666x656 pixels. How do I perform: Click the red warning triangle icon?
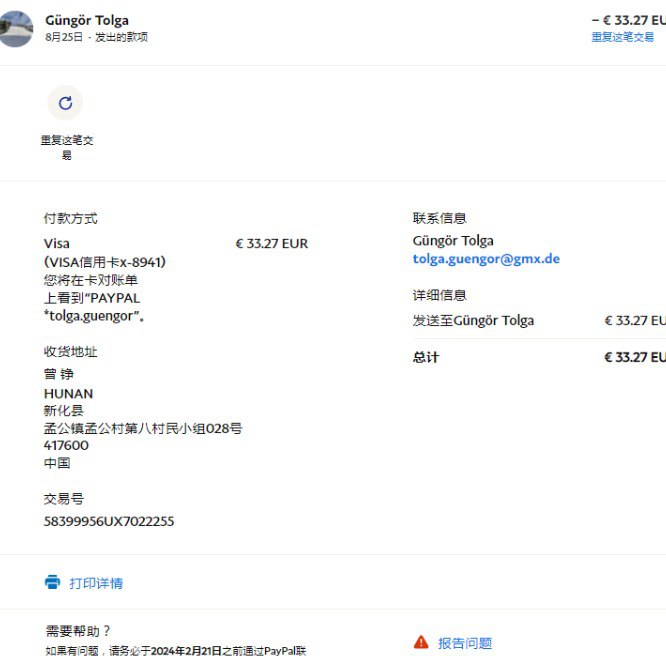tap(421, 642)
